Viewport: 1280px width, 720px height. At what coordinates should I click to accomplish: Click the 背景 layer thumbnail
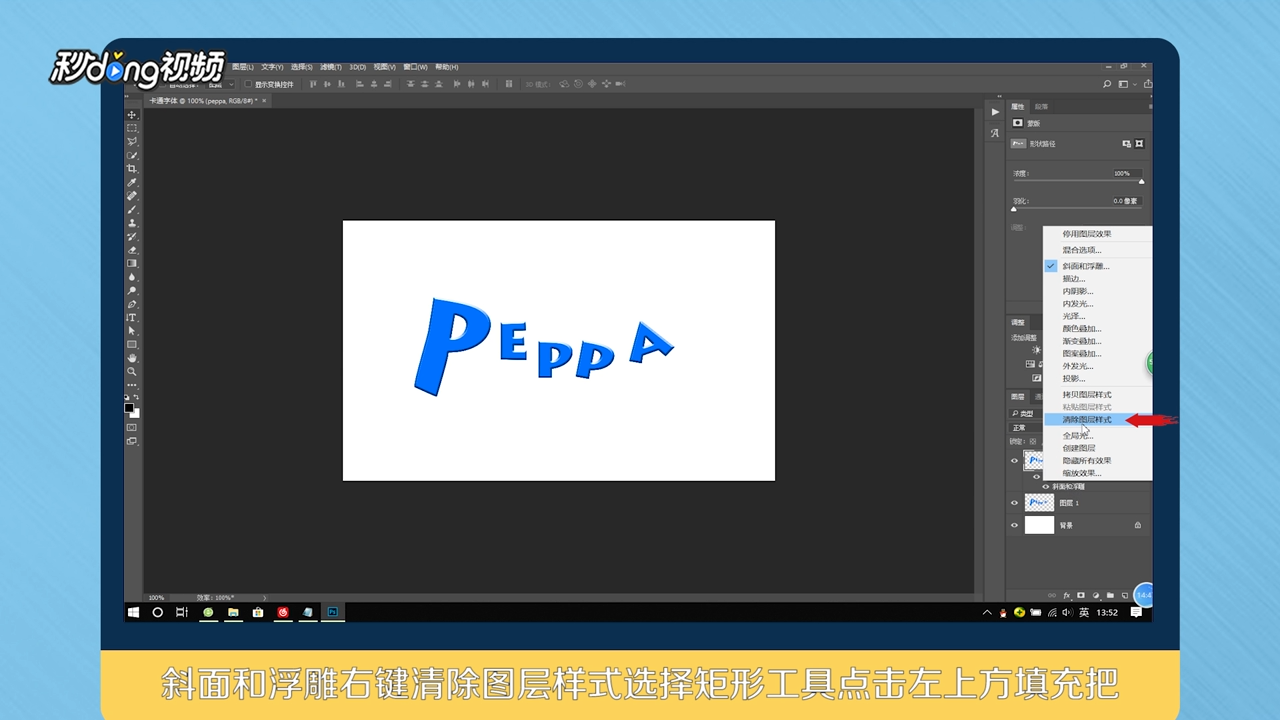[1040, 525]
